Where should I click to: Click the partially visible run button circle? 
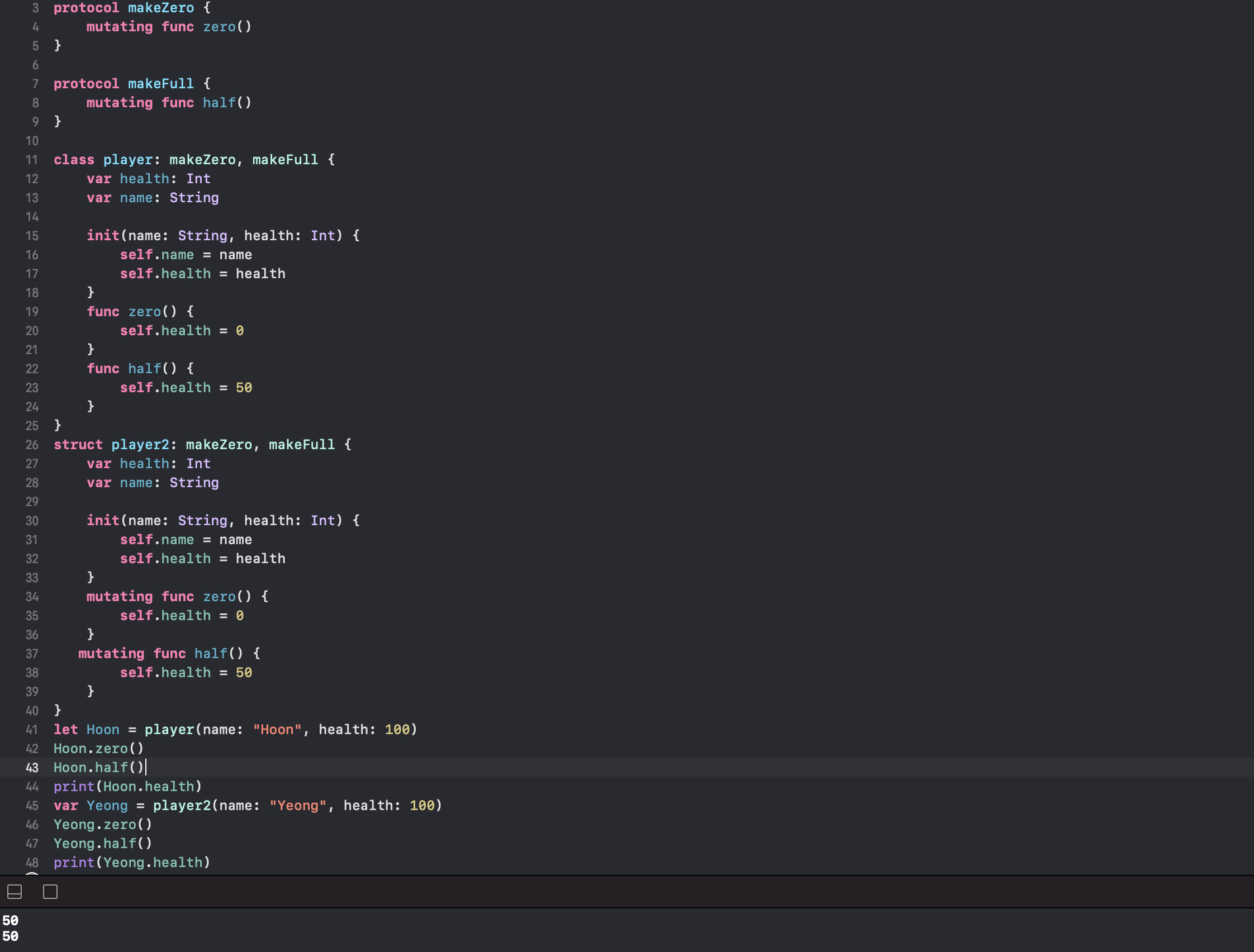pos(32,874)
